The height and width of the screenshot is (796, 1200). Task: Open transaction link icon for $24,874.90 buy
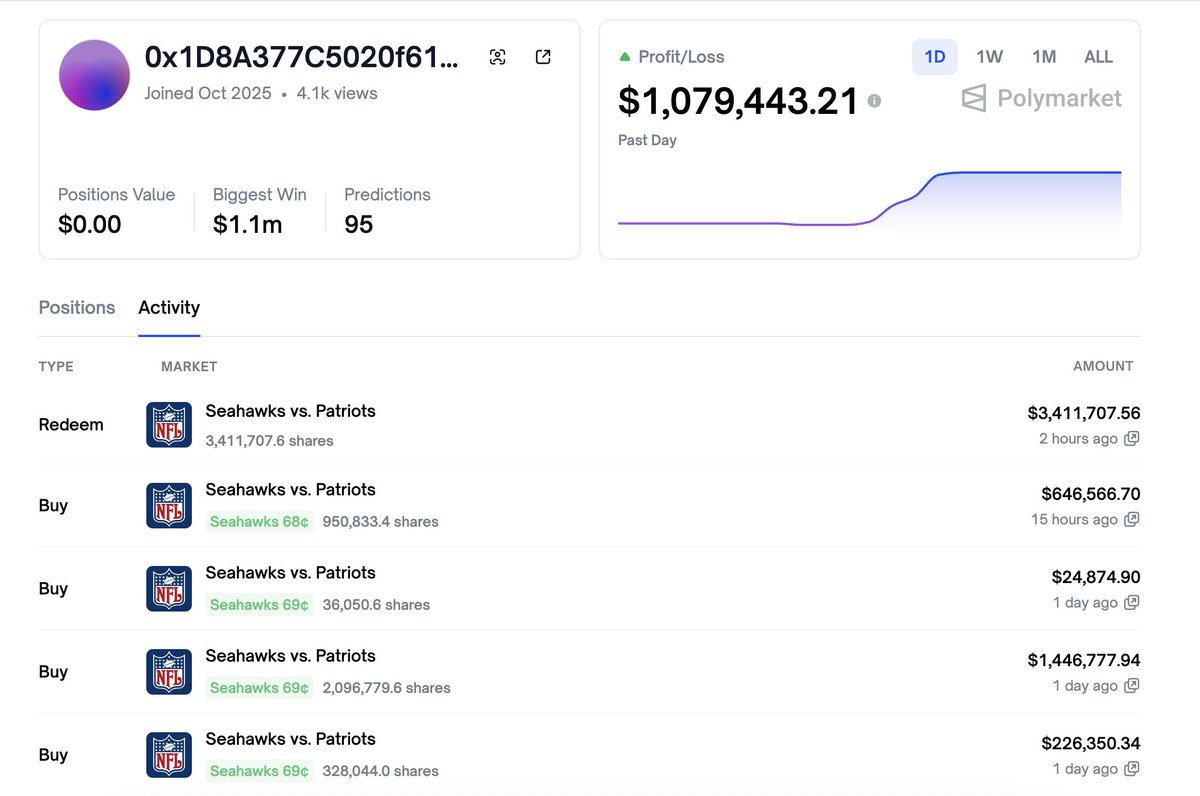(1131, 603)
